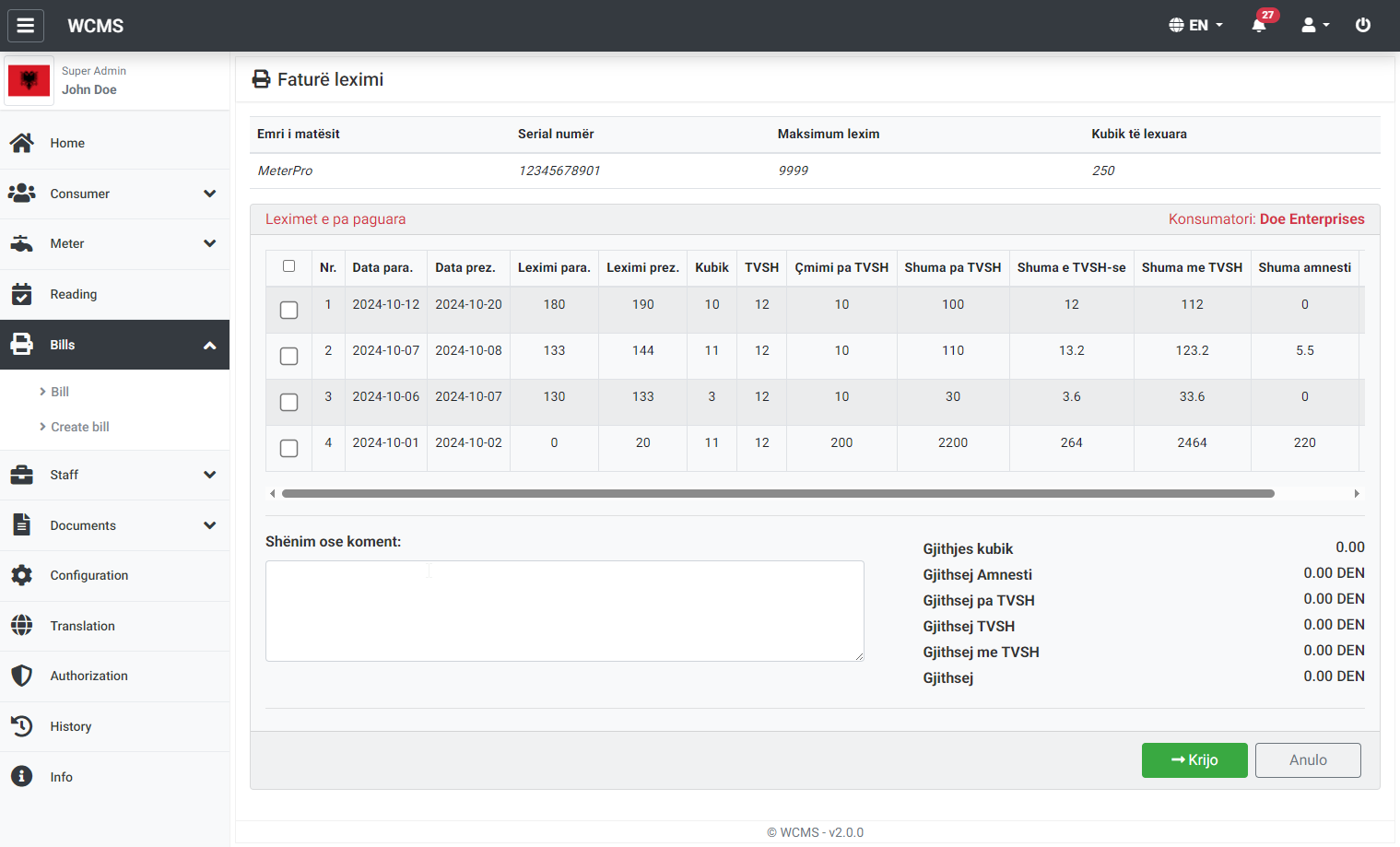
Task: Click the MeterPro meter name value
Action: pos(285,171)
